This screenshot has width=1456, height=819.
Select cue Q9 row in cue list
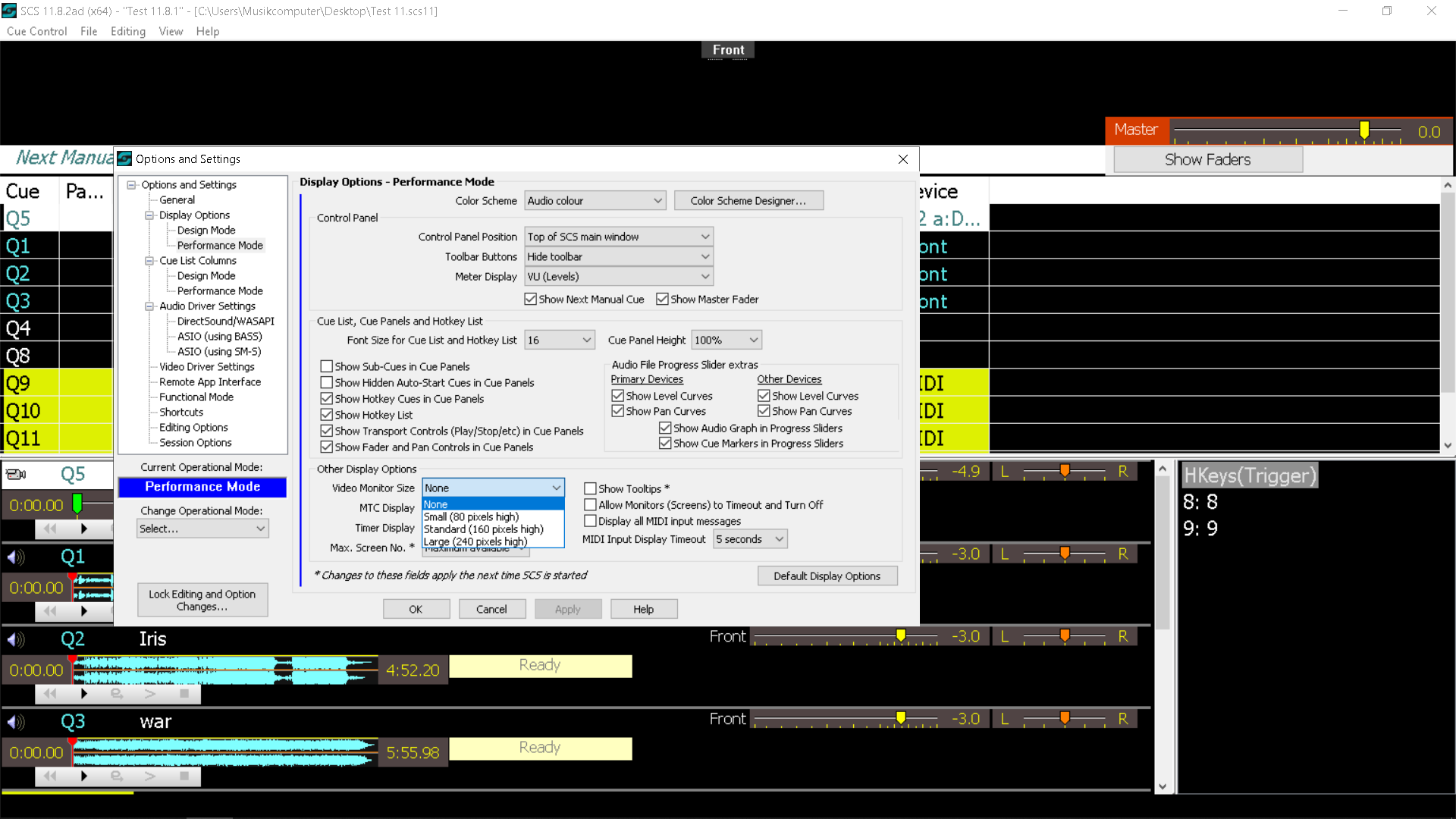pos(57,383)
